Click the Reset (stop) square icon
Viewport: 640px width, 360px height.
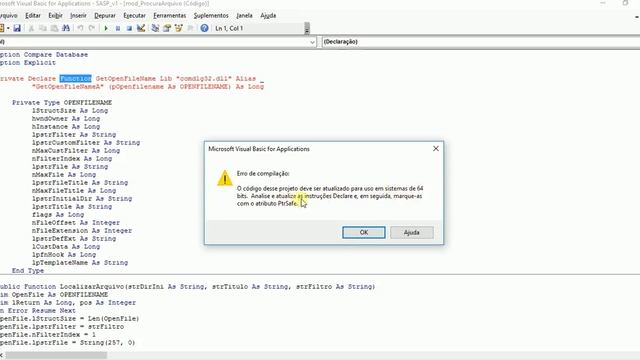point(129,28)
